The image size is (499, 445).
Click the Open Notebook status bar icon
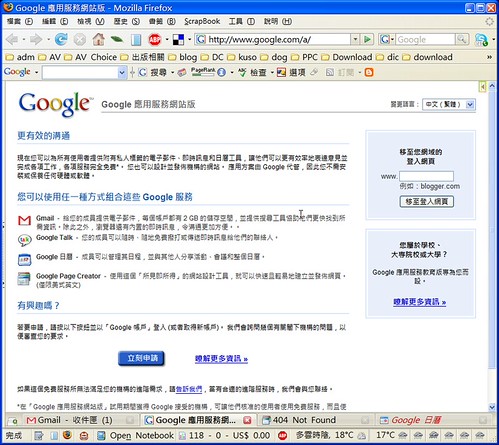101,435
